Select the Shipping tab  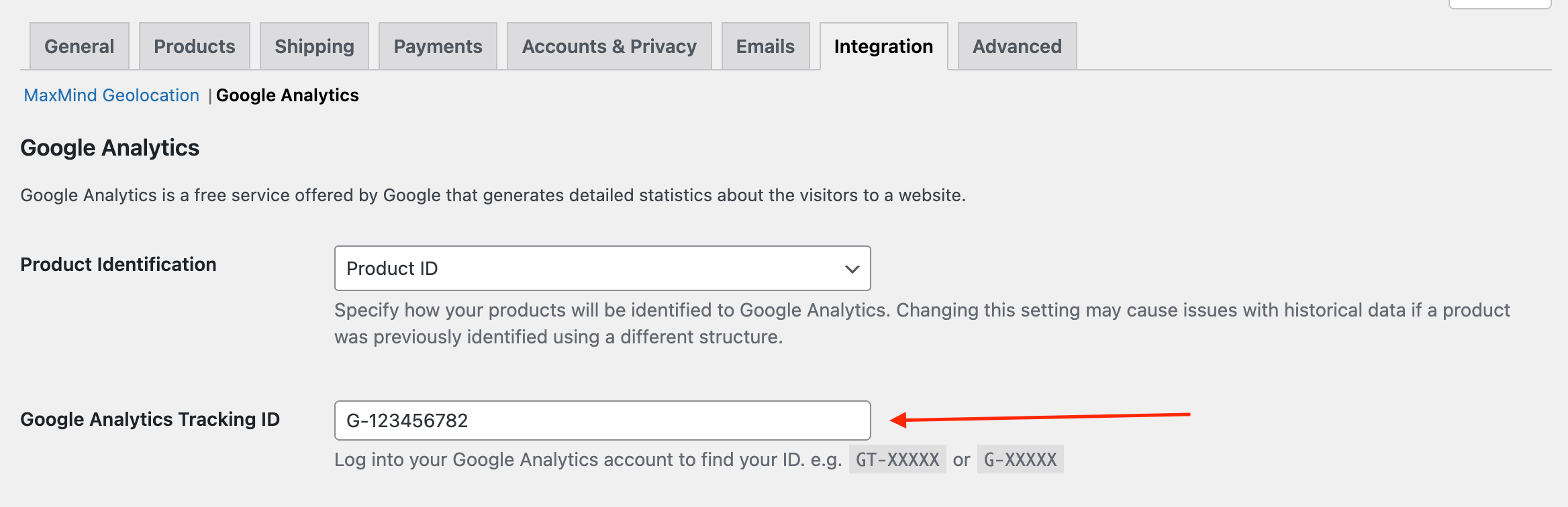(x=314, y=46)
